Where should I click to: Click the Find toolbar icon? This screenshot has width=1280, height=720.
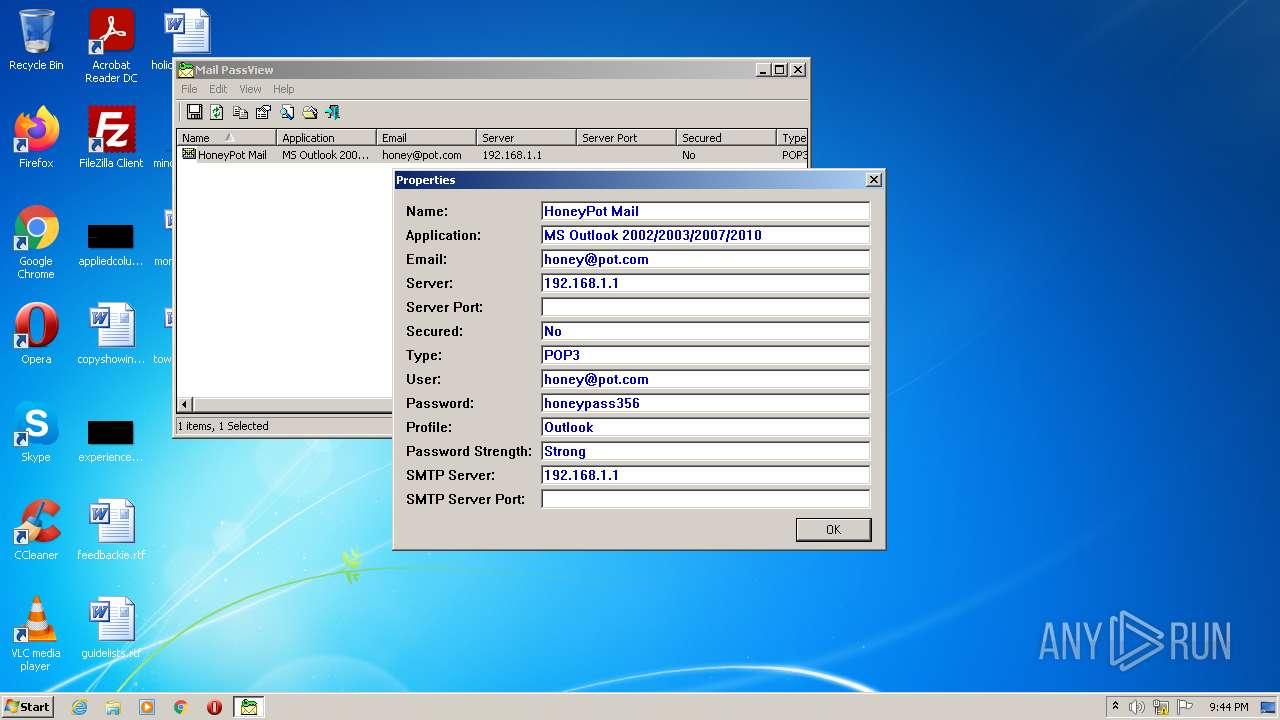pyautogui.click(x=286, y=112)
